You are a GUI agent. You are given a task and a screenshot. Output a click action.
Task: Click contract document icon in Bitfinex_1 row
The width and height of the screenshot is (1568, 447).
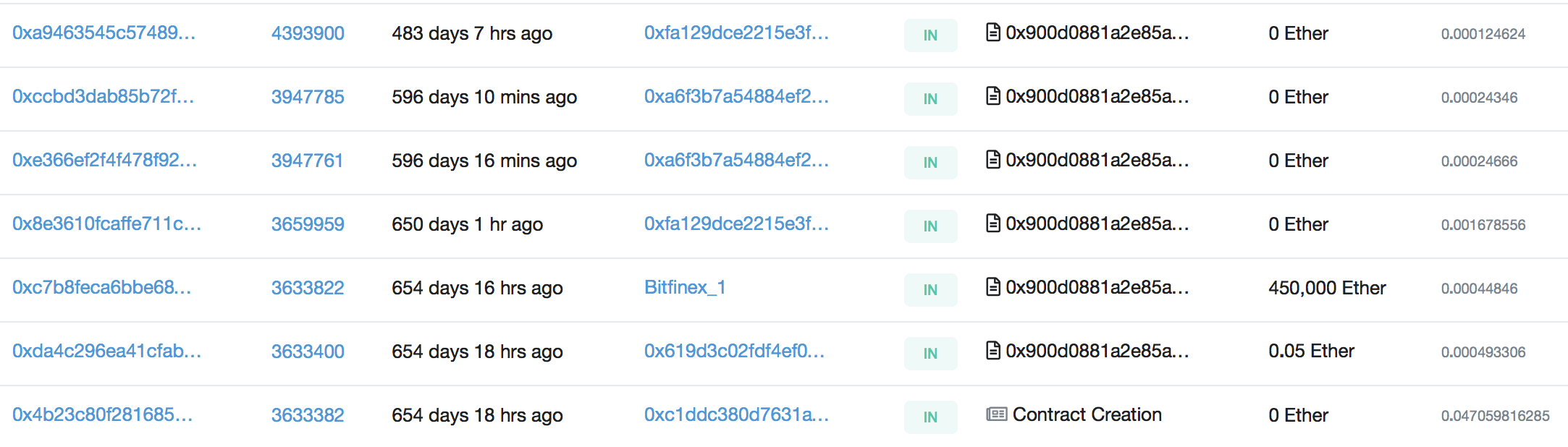(x=994, y=287)
